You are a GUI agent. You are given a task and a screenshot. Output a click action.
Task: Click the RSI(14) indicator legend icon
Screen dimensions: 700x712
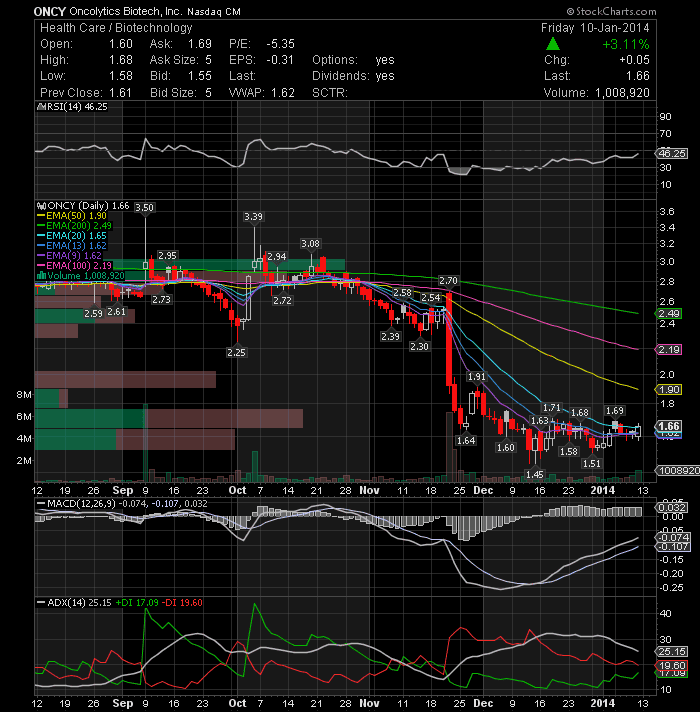pyautogui.click(x=41, y=107)
